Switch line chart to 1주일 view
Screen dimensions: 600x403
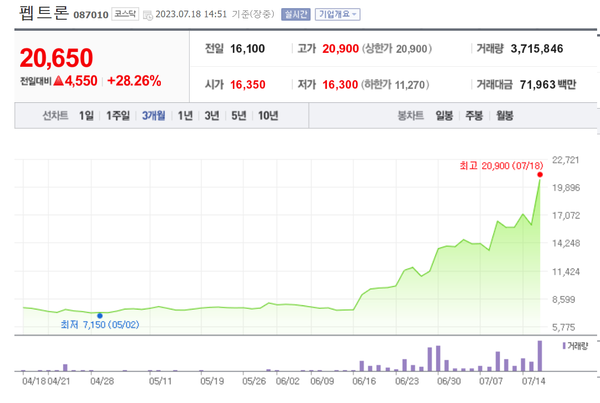pyautogui.click(x=118, y=116)
